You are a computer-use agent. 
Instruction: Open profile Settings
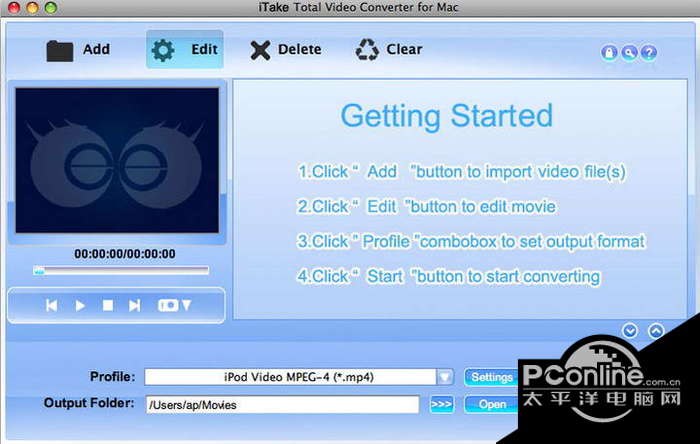(x=492, y=378)
